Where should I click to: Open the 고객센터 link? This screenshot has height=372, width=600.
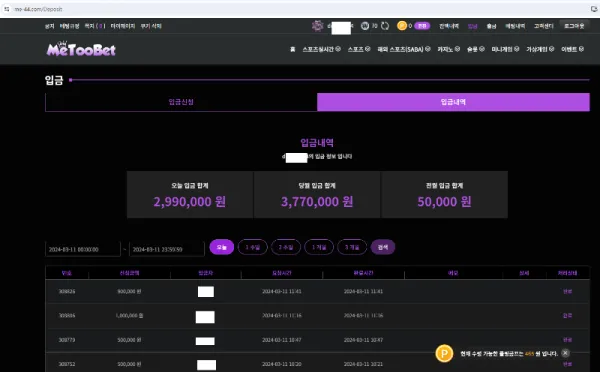544,26
